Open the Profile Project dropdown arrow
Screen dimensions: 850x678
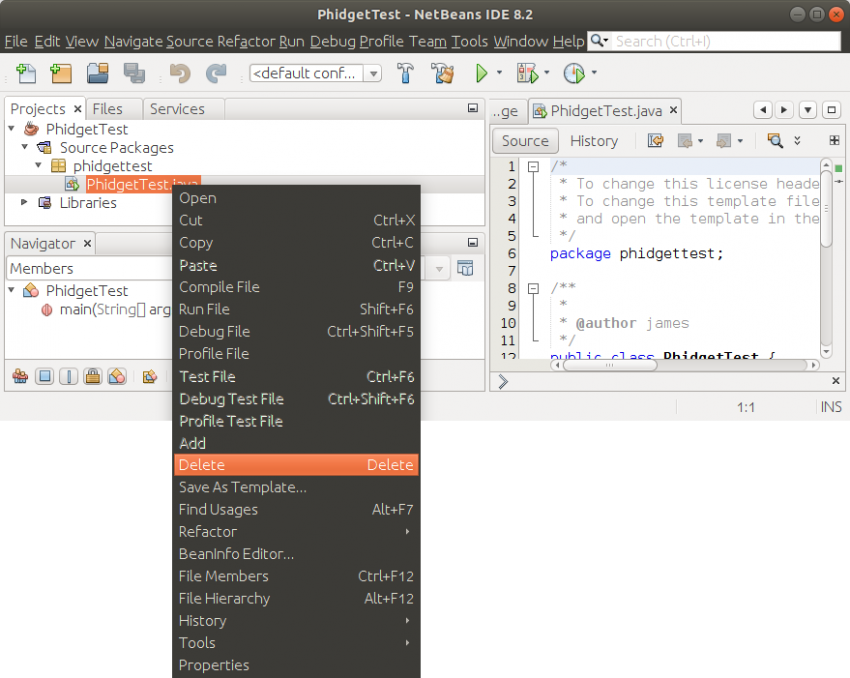click(594, 72)
